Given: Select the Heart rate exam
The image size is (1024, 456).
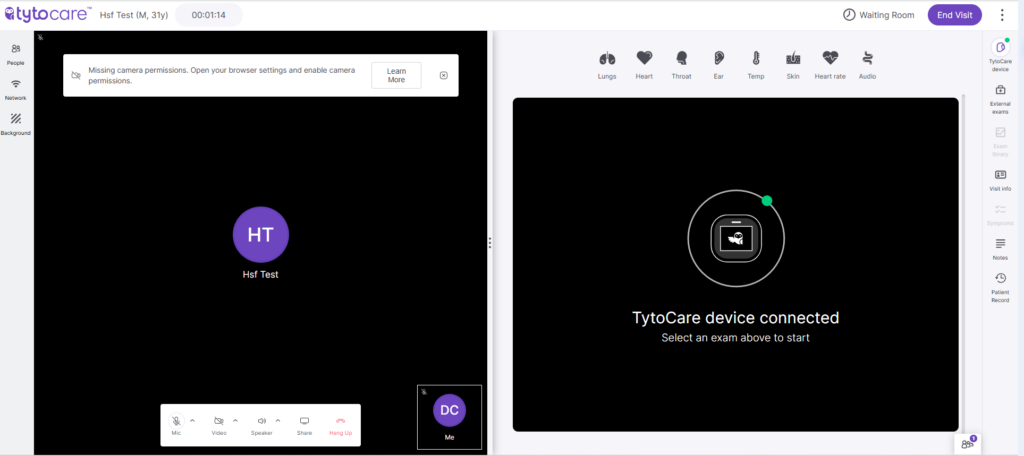Looking at the screenshot, I should pos(830,65).
